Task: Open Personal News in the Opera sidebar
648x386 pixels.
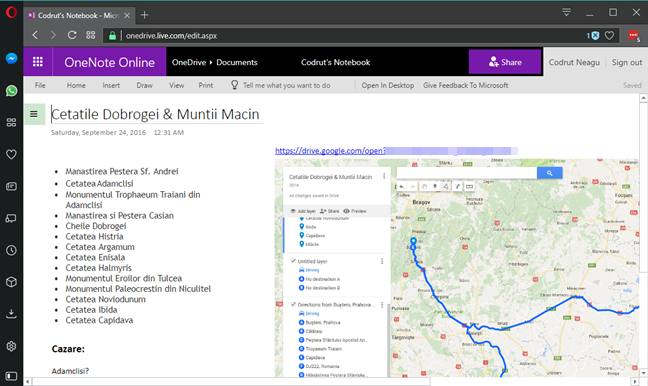Action: pos(12,186)
